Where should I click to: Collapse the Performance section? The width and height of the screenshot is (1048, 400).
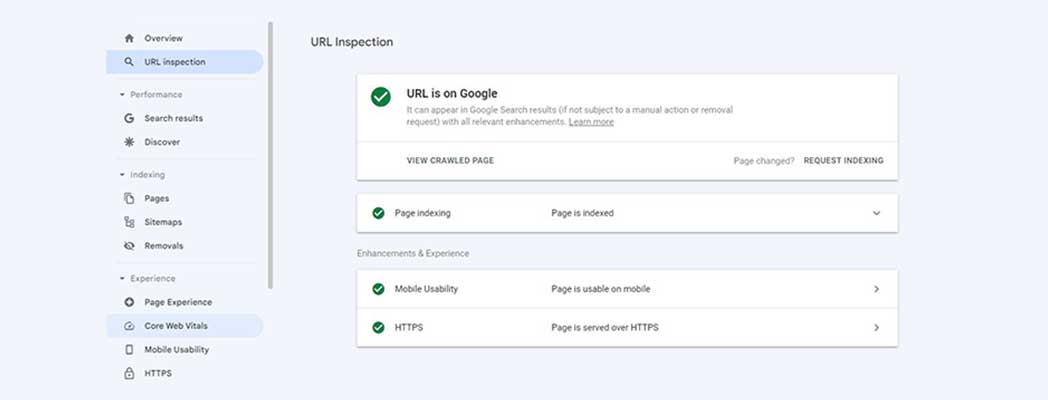click(122, 95)
